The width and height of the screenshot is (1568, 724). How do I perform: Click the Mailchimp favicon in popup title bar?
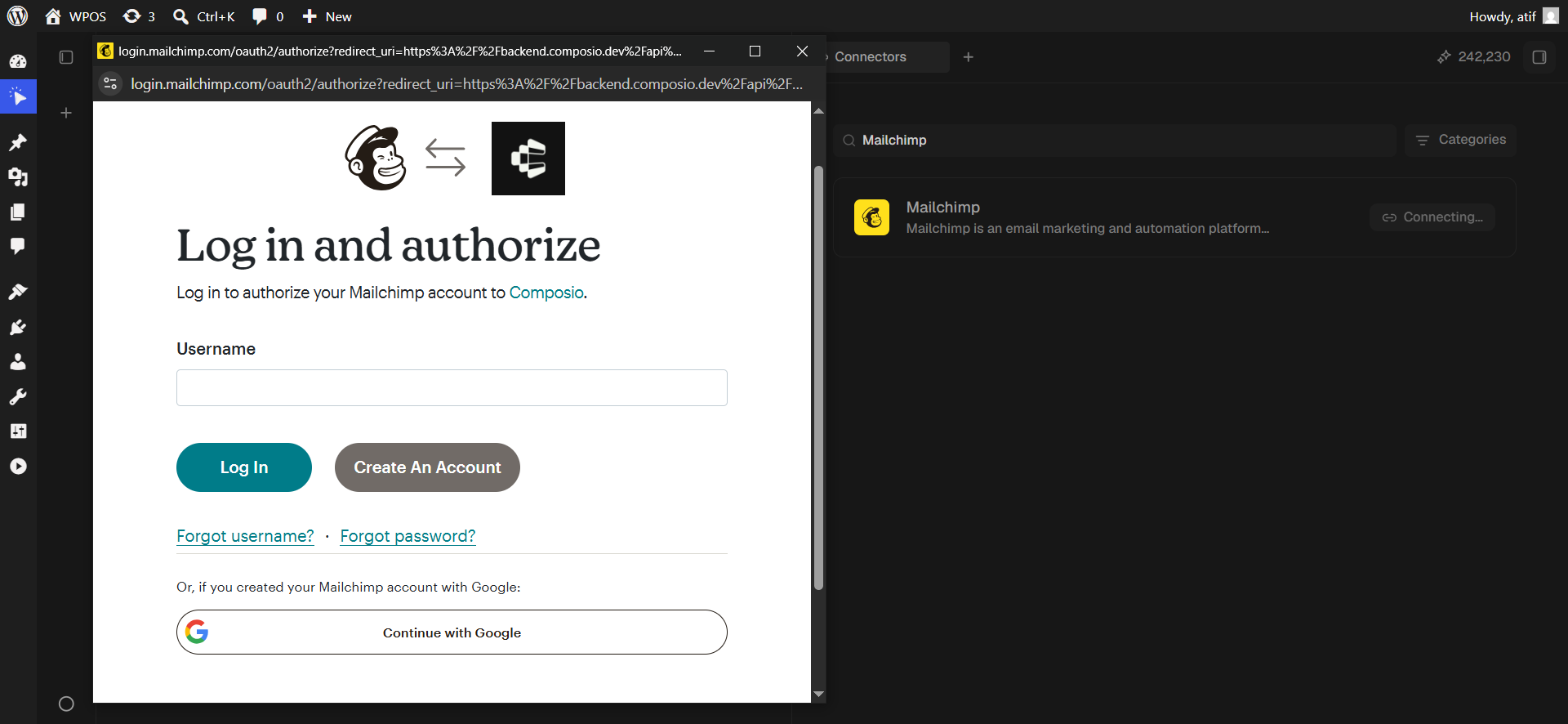105,51
